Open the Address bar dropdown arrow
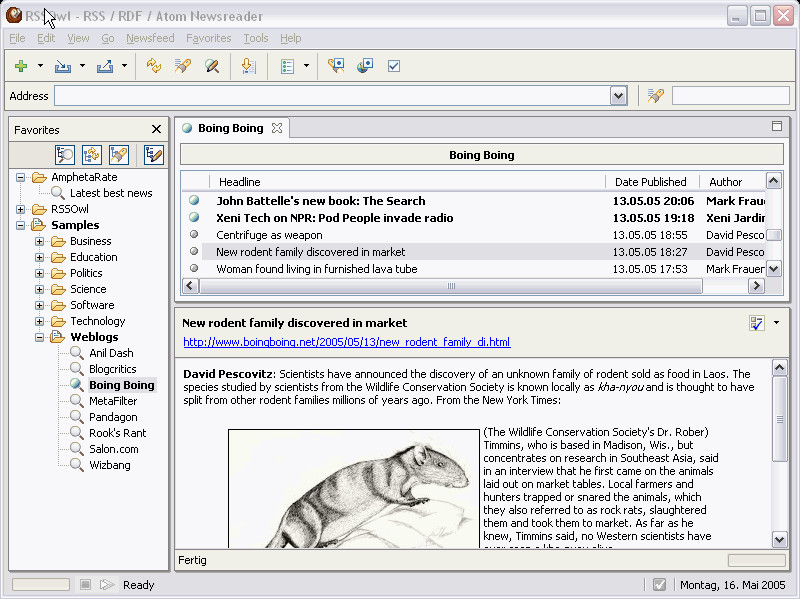 point(618,96)
